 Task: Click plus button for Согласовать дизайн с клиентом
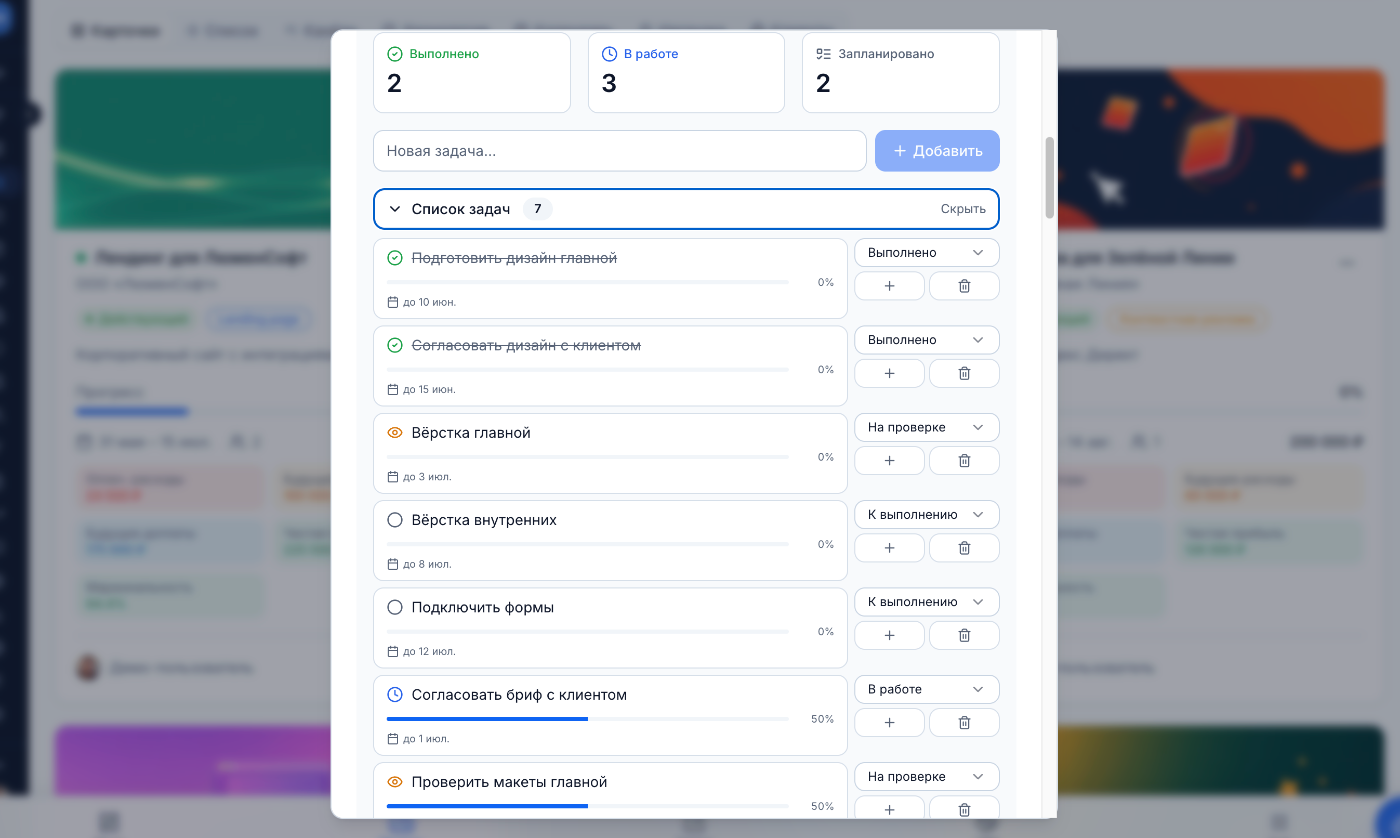click(889, 373)
